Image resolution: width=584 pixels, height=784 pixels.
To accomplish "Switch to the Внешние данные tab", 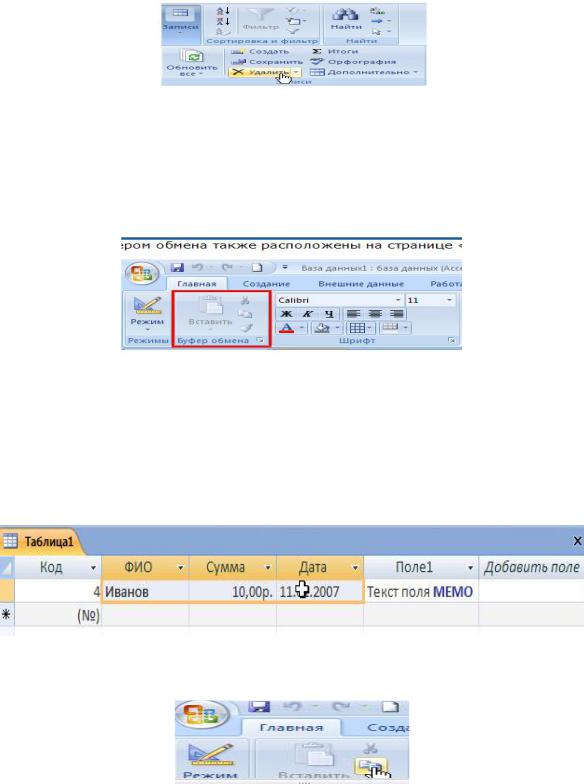I will 361,284.
